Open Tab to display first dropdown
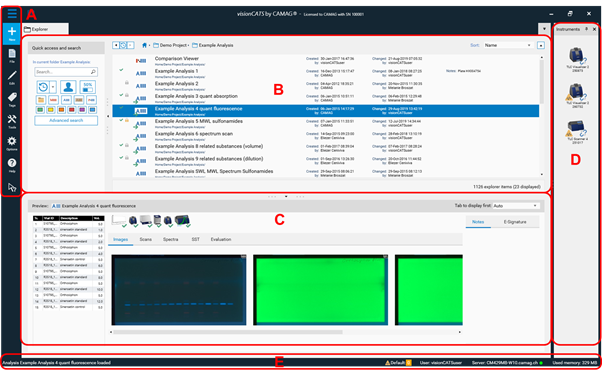The width and height of the screenshot is (602, 380). (516, 206)
